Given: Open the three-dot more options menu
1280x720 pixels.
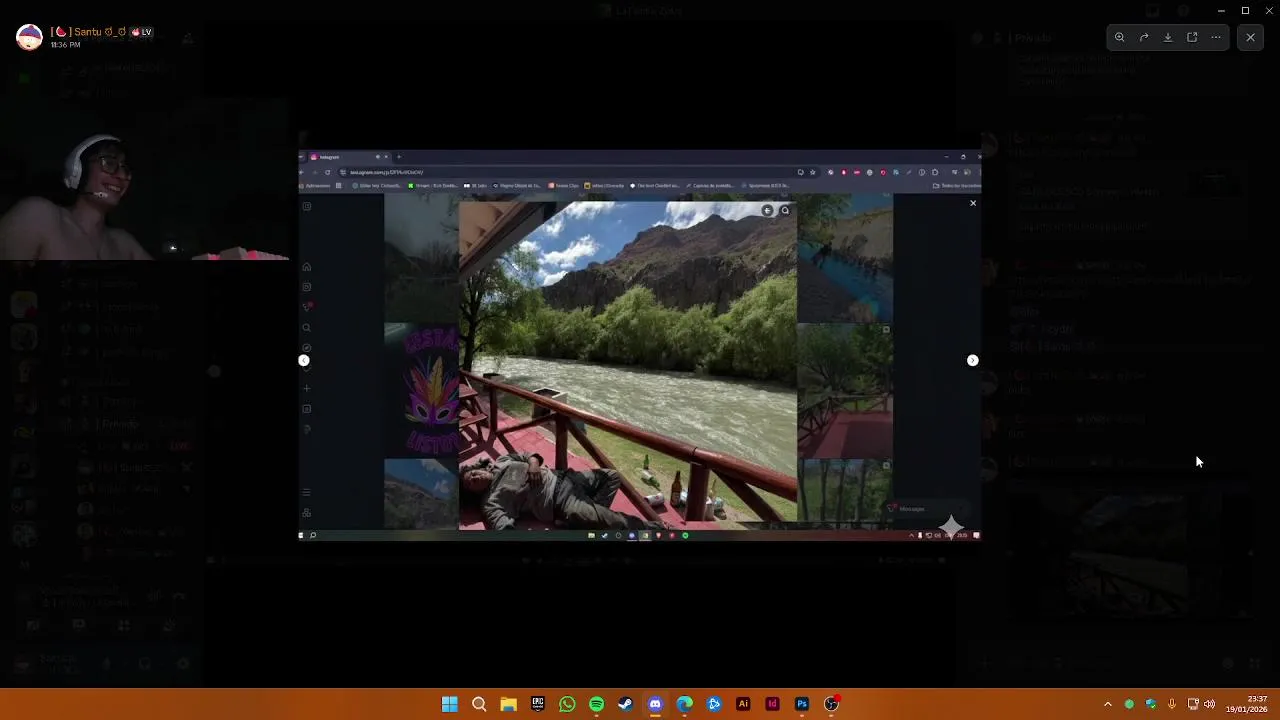Looking at the screenshot, I should (x=1216, y=37).
